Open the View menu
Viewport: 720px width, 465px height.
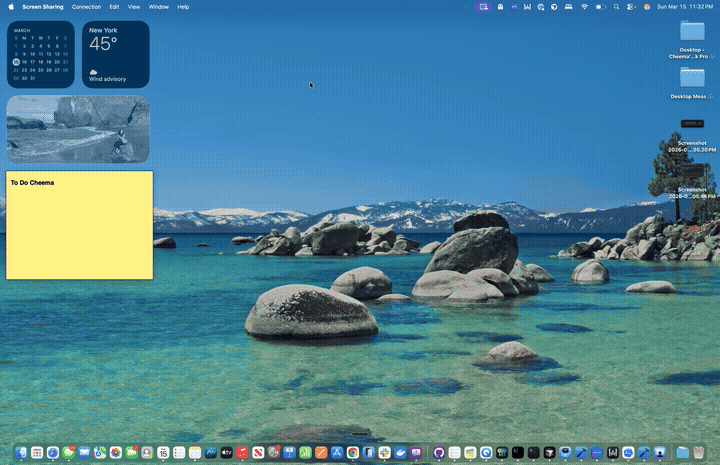coord(134,7)
